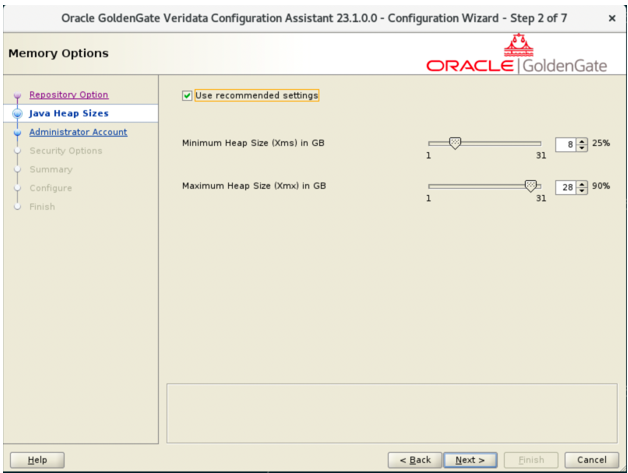Click the Help button
The image size is (628, 473).
[x=37, y=460]
